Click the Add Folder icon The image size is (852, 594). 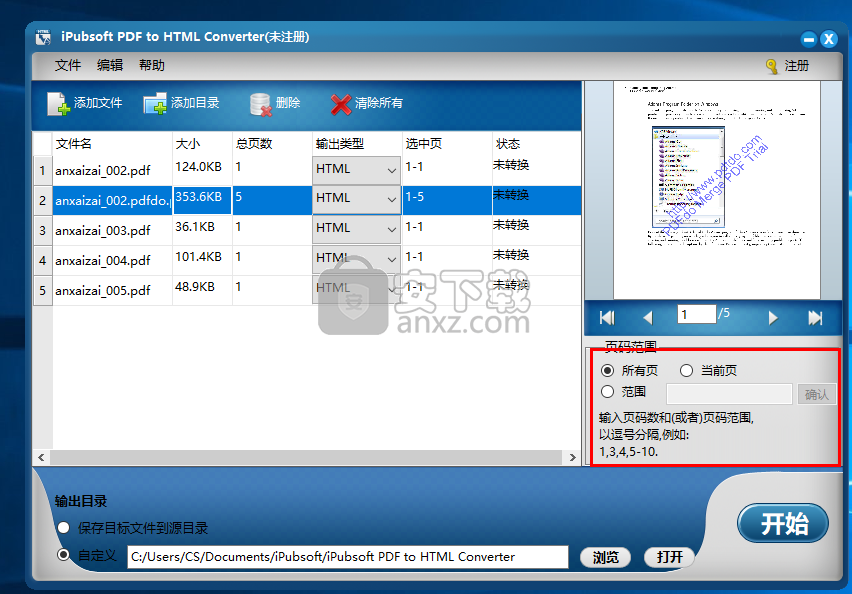point(155,103)
